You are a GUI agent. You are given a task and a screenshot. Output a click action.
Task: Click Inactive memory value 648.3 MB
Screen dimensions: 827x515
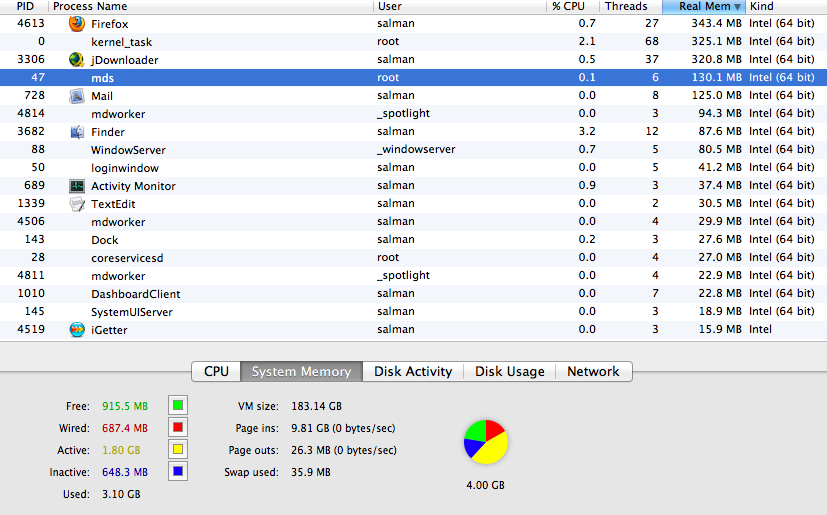point(125,472)
